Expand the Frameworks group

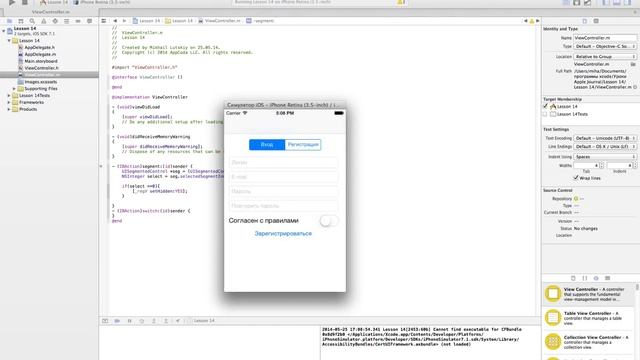(9, 102)
